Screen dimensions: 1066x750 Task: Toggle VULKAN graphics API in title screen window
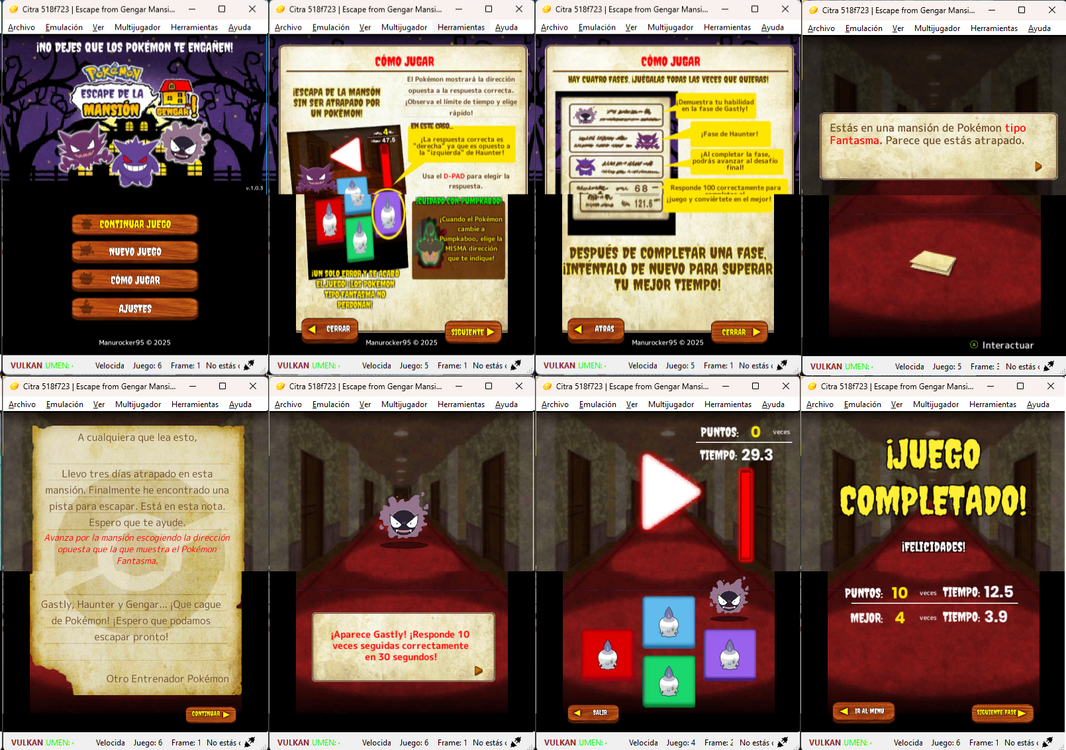tap(26, 365)
